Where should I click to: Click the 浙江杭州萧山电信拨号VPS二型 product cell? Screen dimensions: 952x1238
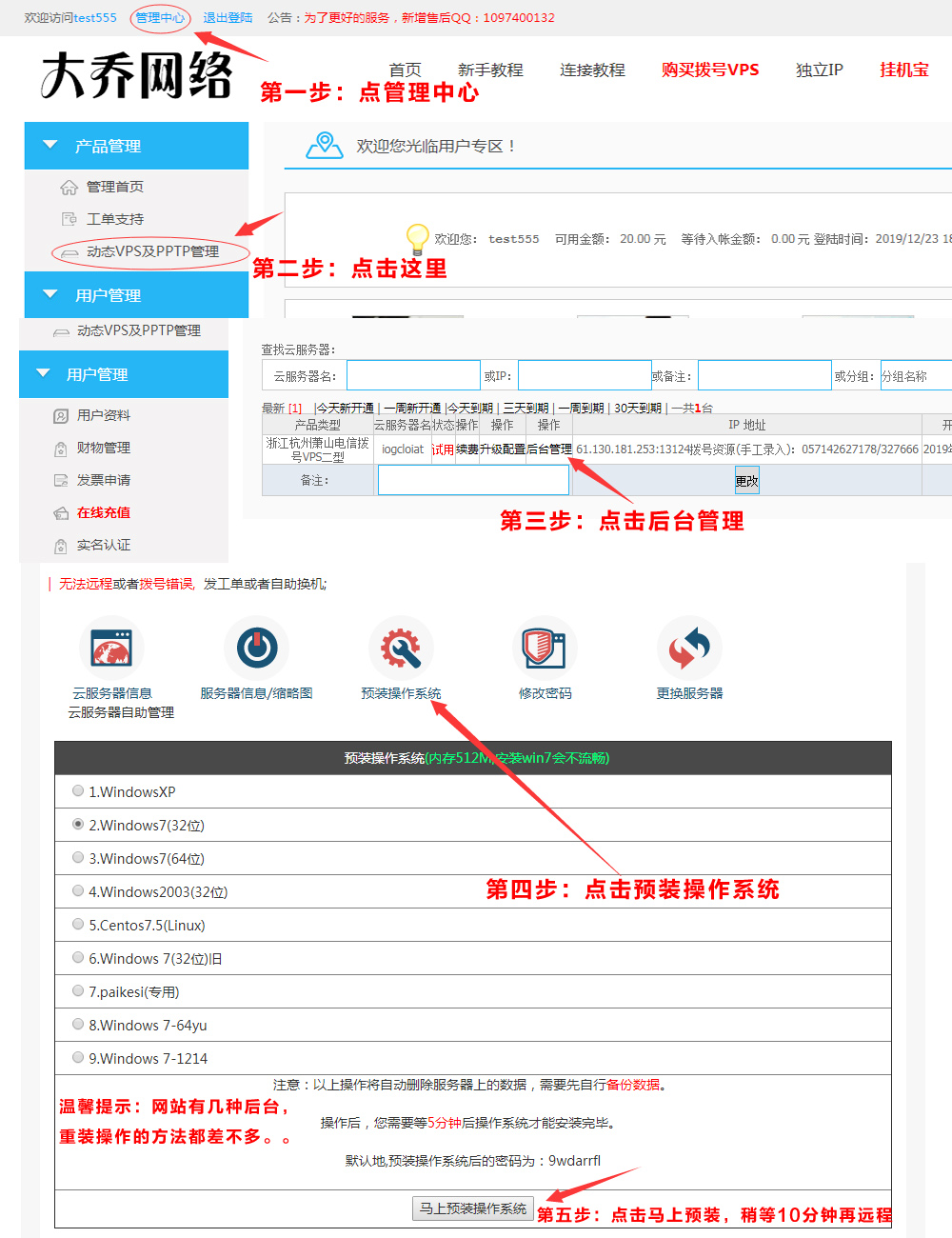(318, 449)
